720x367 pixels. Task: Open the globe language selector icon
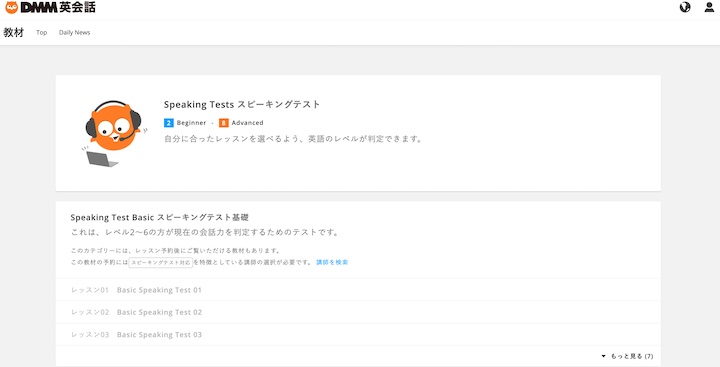[x=685, y=7]
